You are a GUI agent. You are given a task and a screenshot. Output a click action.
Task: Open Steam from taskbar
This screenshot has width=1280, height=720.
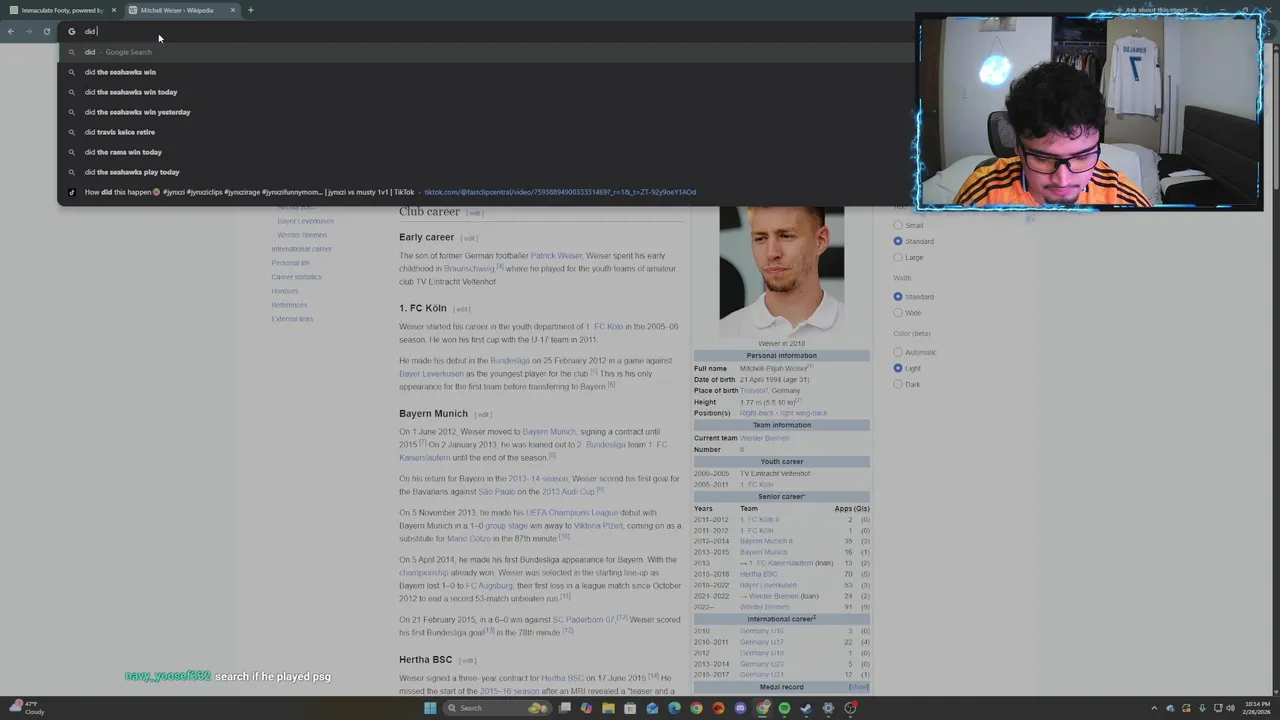[x=806, y=708]
